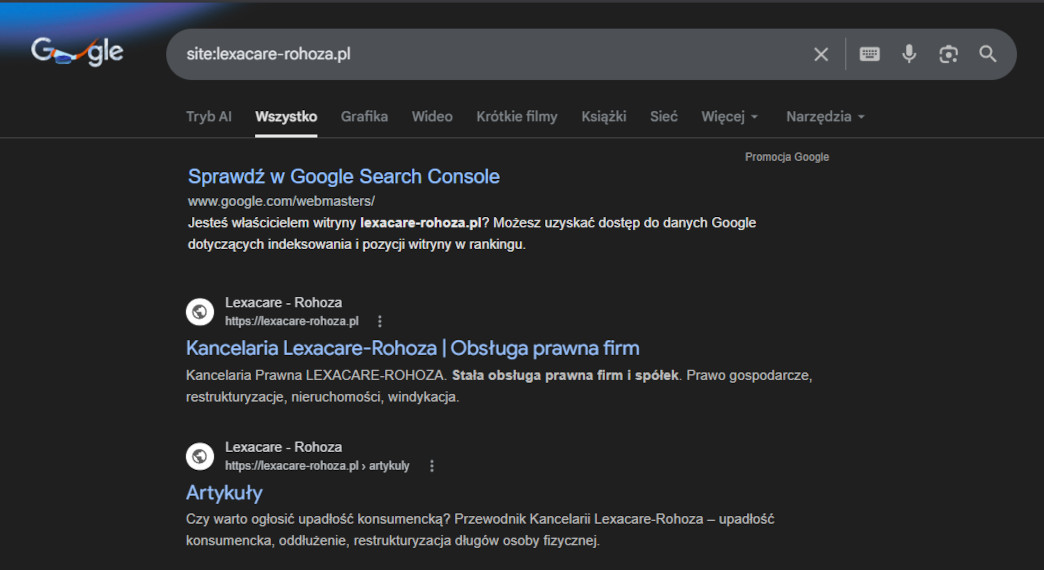The height and width of the screenshot is (570, 1044).
Task: Open the Książki tab
Action: click(604, 117)
